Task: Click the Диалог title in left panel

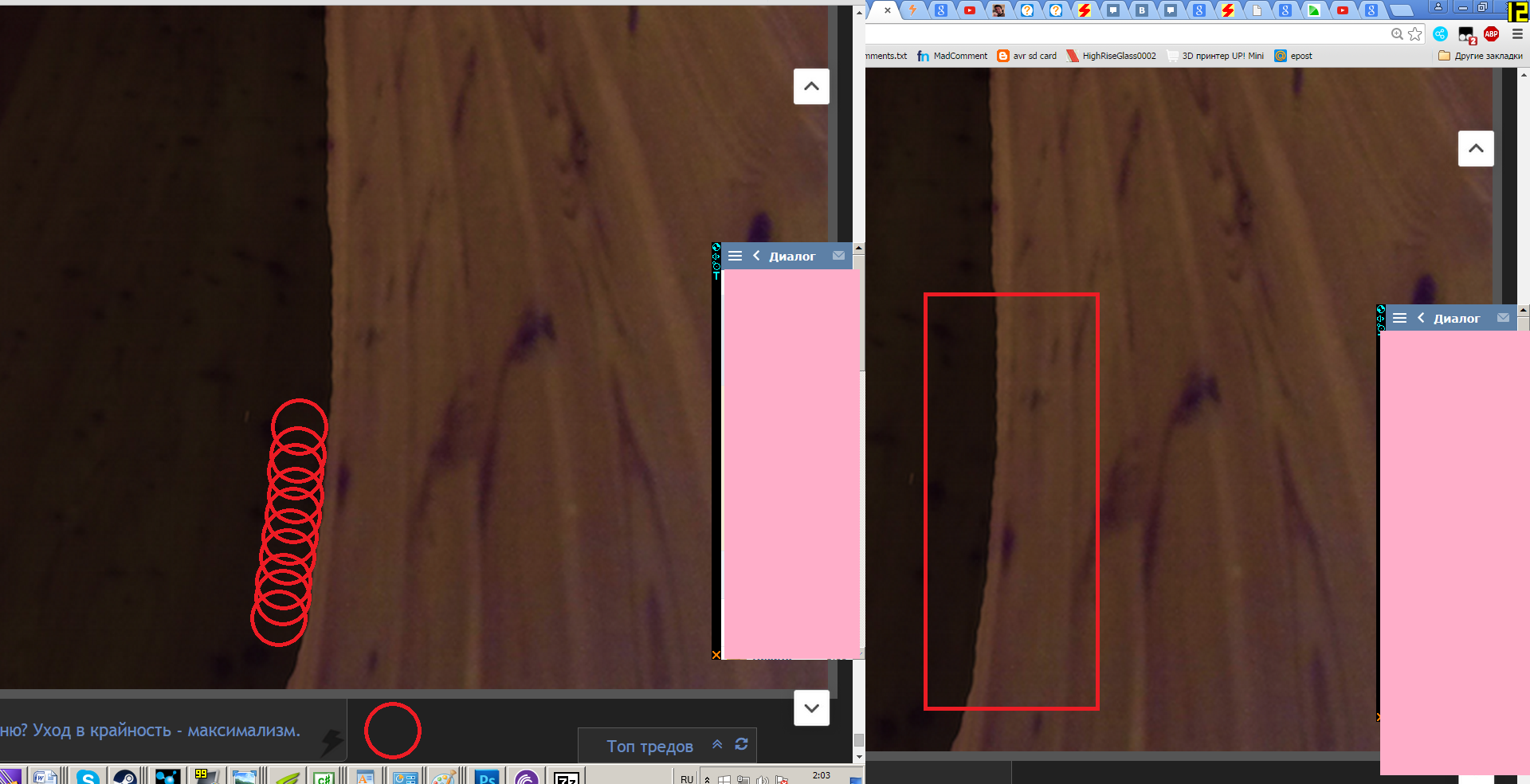Action: [x=792, y=257]
